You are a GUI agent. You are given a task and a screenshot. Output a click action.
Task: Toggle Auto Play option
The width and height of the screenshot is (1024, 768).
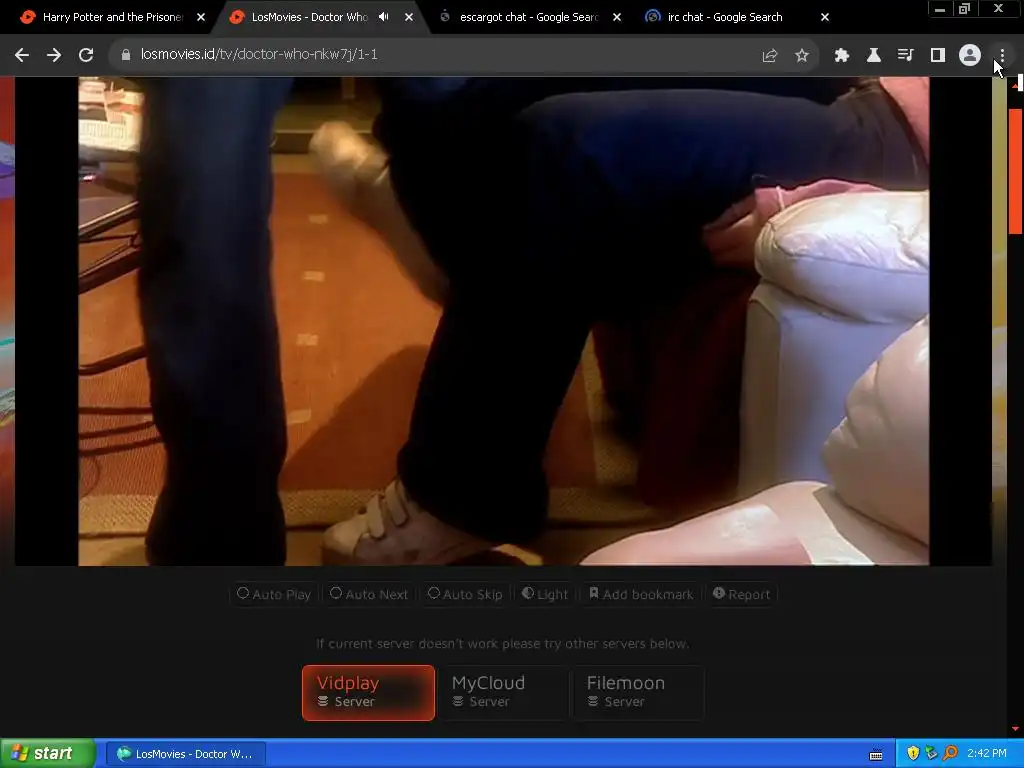(x=274, y=594)
